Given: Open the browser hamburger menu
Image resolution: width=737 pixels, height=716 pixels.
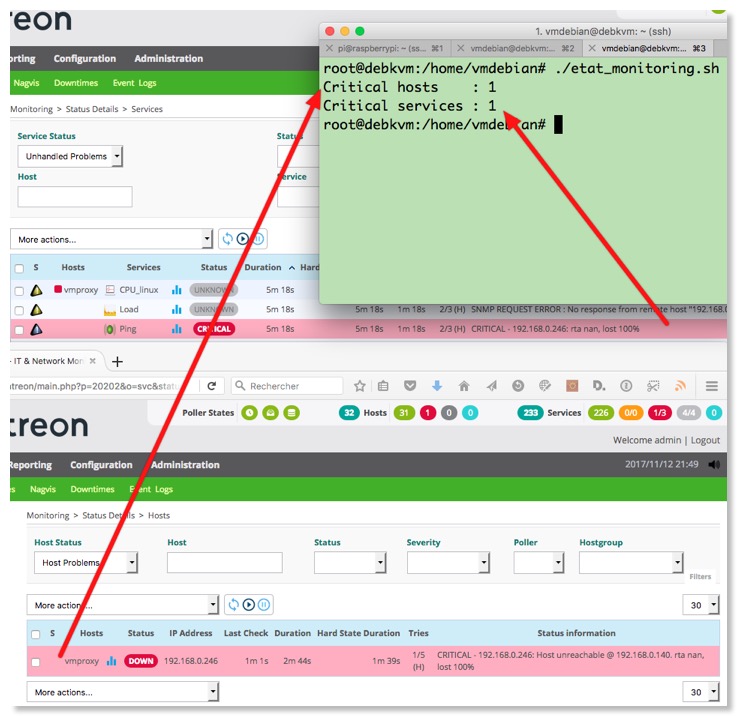Looking at the screenshot, I should click(711, 386).
